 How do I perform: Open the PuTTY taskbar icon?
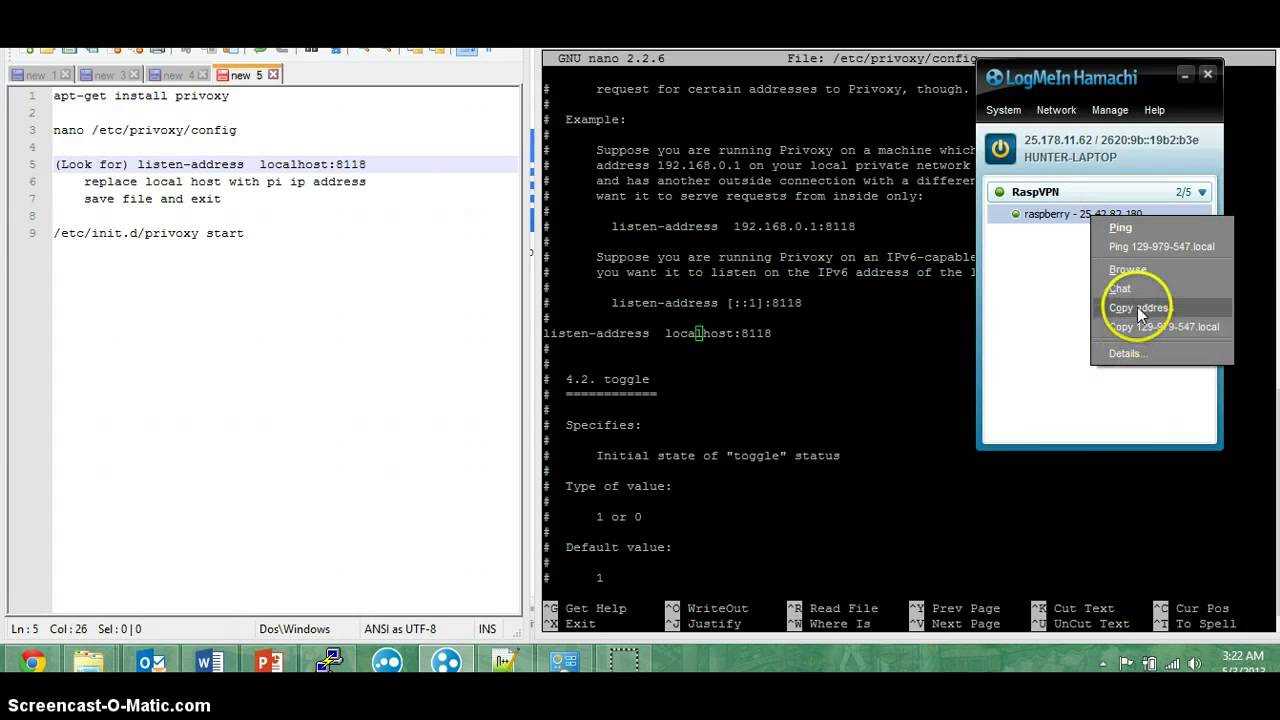(x=328, y=662)
